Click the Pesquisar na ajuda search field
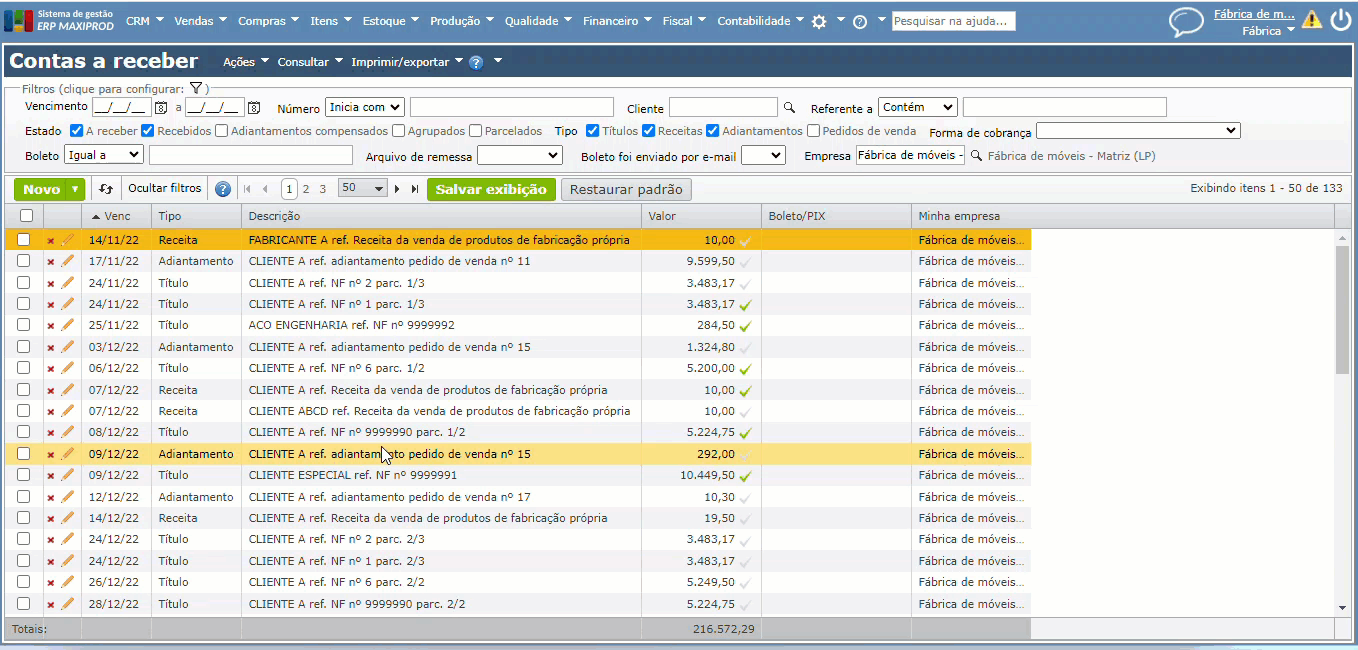The image size is (1358, 650). click(954, 21)
